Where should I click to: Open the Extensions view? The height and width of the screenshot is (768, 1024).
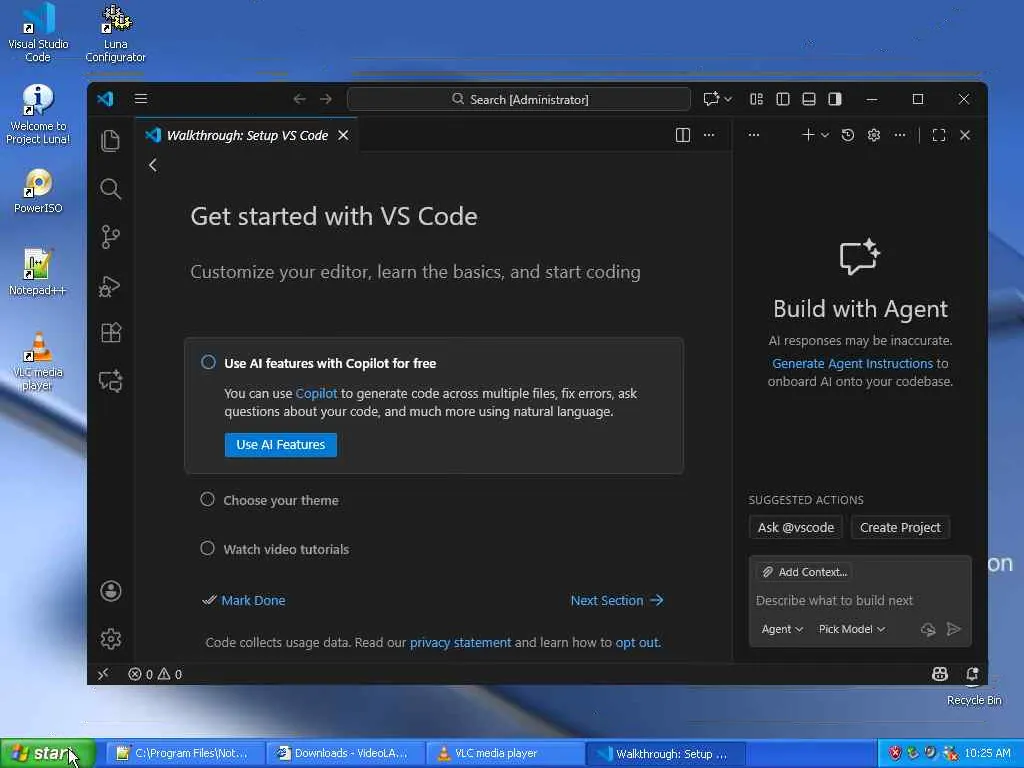click(x=110, y=333)
